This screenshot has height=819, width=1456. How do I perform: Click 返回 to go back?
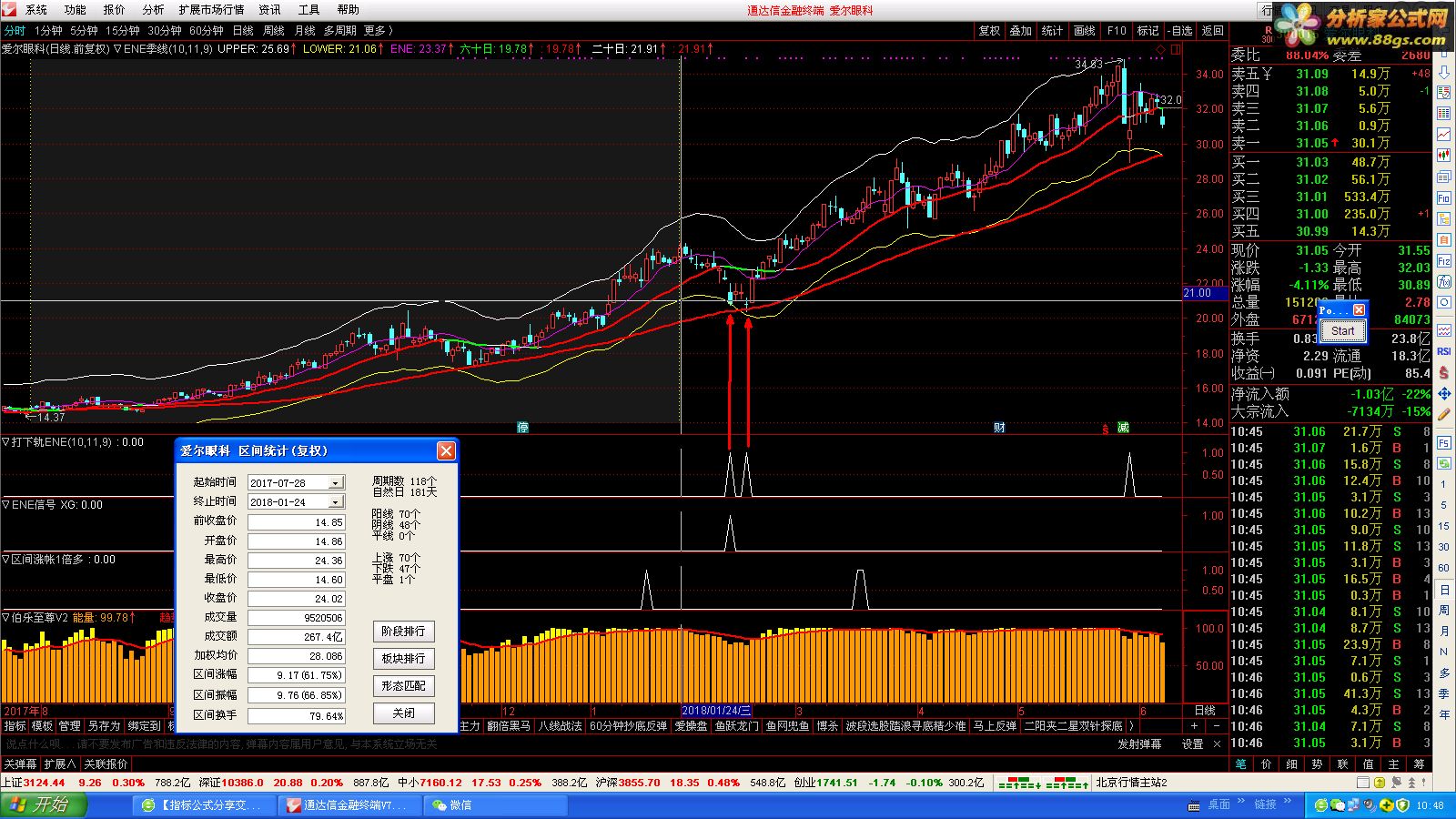coord(1213,31)
